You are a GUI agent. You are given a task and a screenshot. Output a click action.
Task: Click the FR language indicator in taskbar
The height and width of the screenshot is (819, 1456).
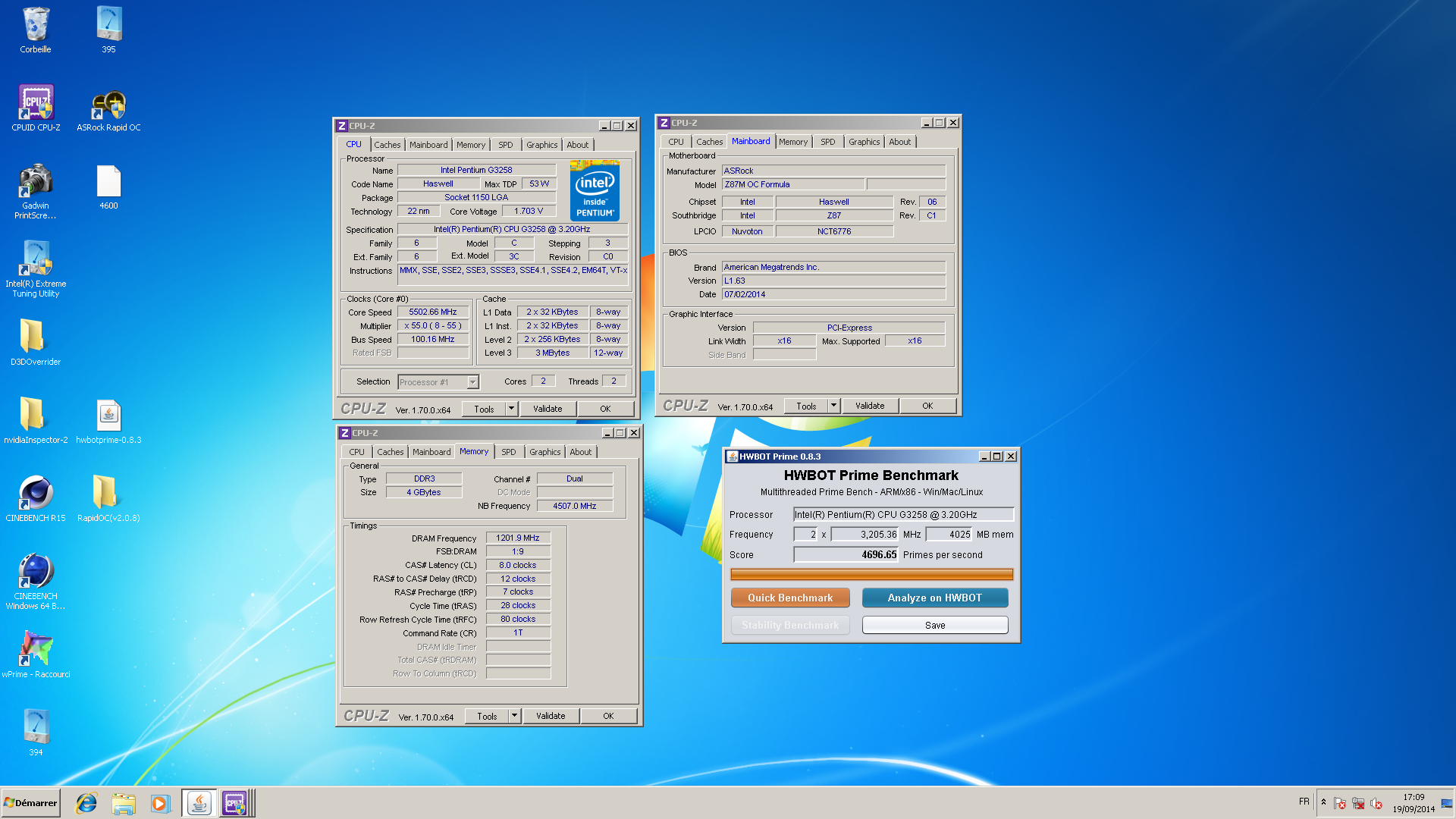tap(1304, 802)
